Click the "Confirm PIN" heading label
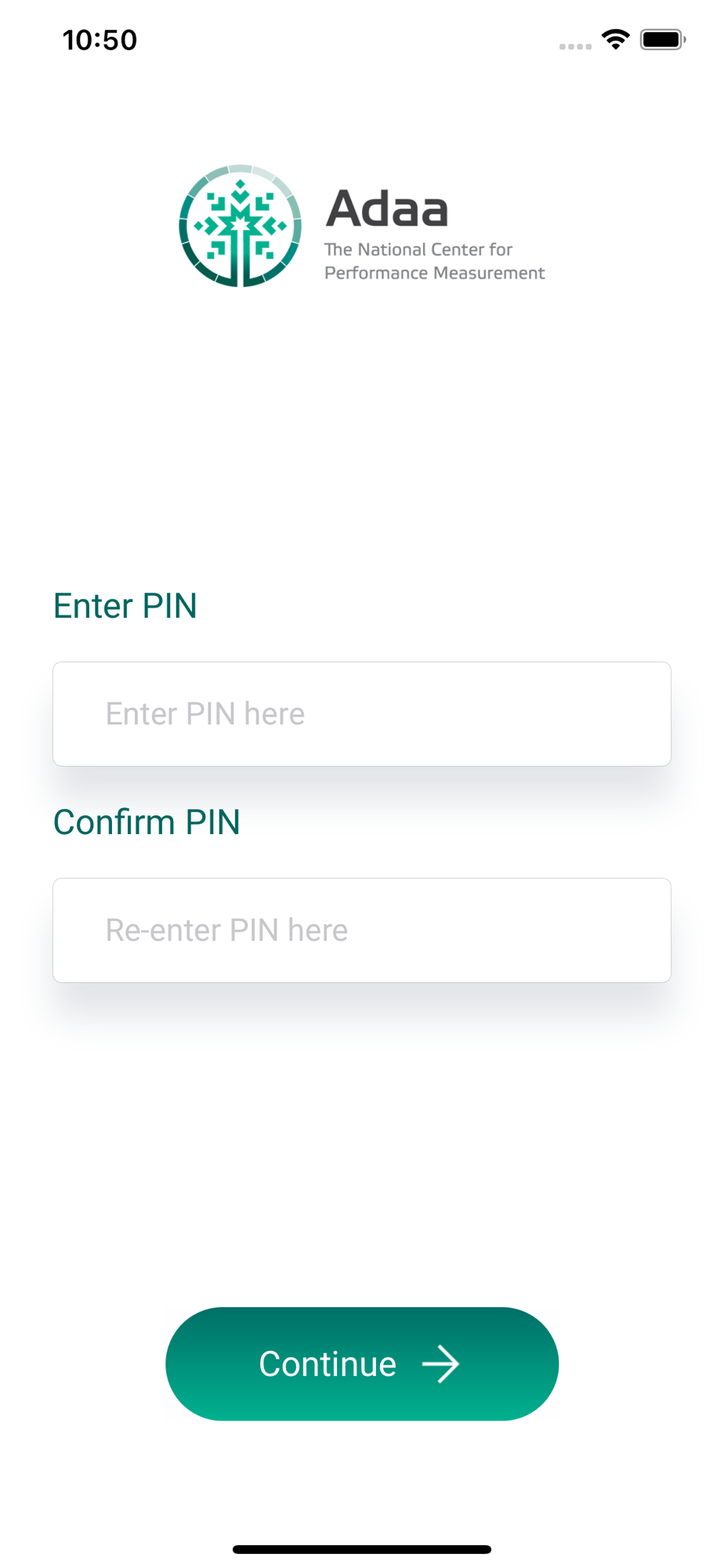724x1568 pixels. click(147, 822)
